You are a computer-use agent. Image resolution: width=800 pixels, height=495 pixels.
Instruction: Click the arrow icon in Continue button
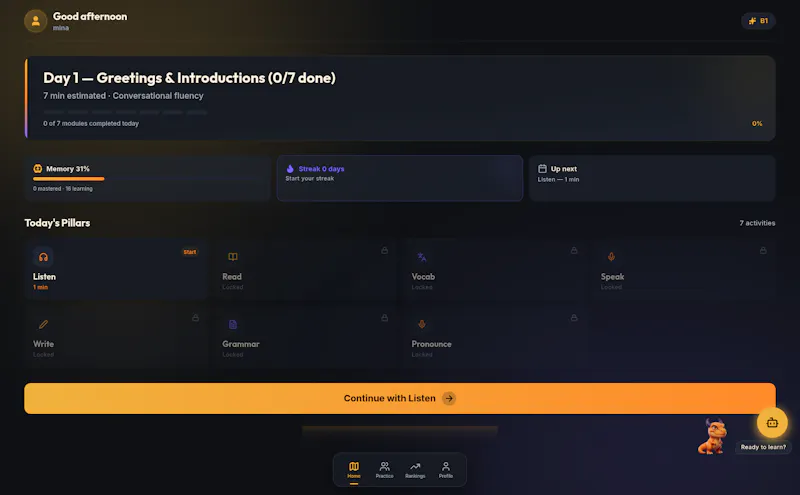pyautogui.click(x=449, y=398)
